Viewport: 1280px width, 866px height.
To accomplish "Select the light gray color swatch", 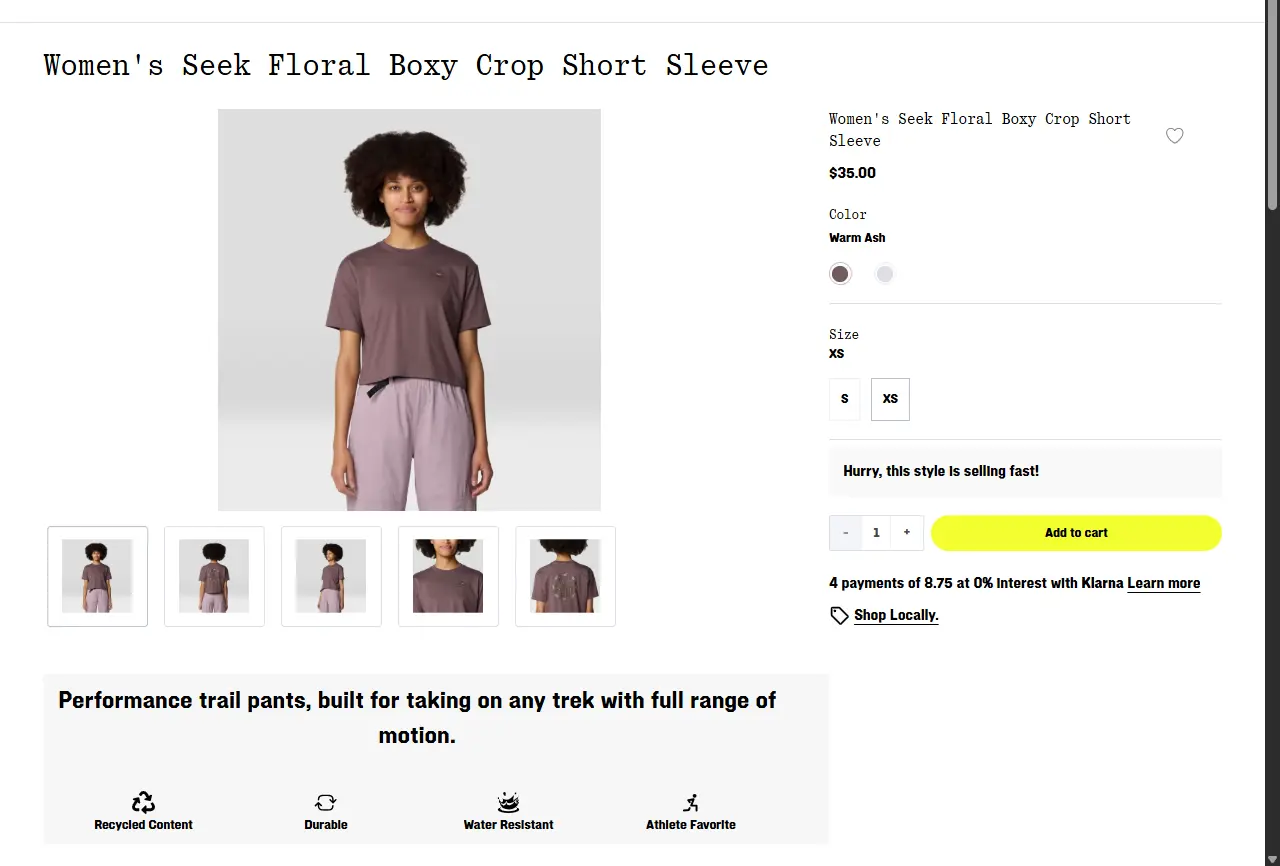I will click(x=884, y=273).
